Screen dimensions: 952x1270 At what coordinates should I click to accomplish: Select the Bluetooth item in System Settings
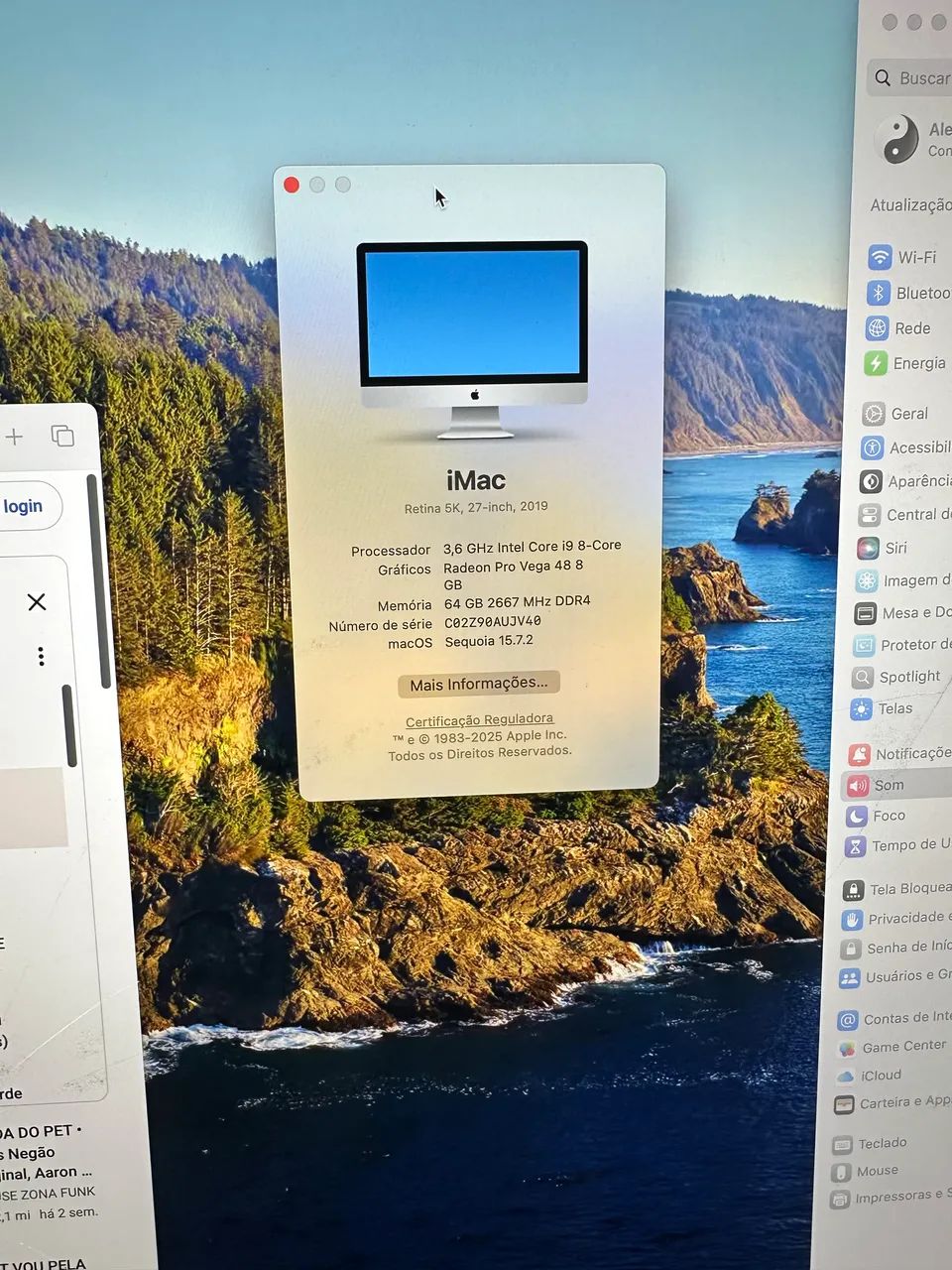(x=906, y=293)
